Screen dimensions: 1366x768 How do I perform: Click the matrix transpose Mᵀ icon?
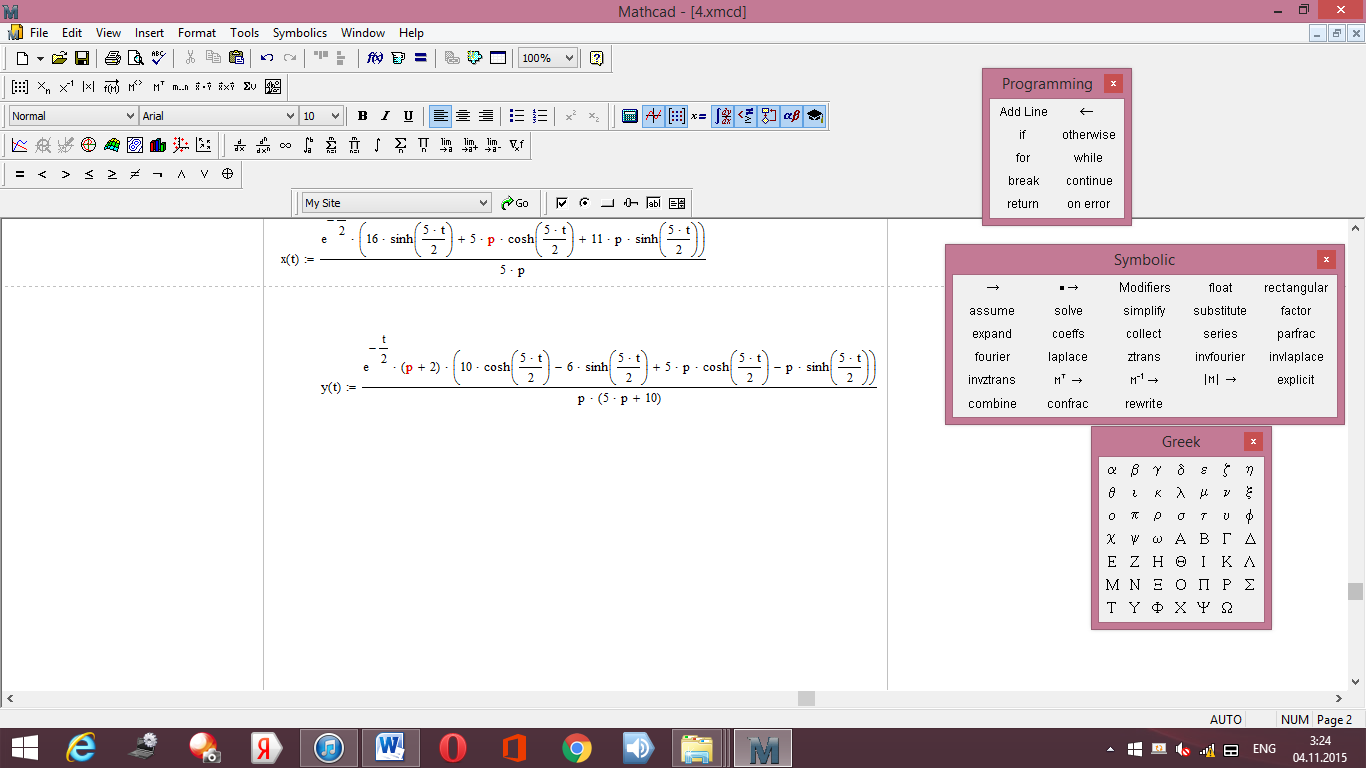pyautogui.click(x=158, y=87)
